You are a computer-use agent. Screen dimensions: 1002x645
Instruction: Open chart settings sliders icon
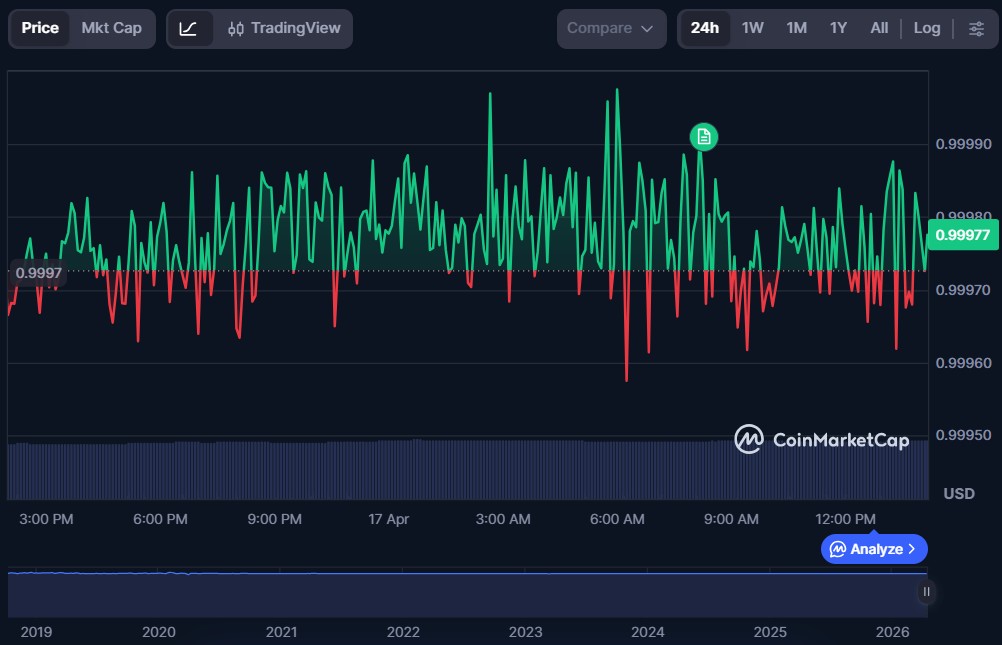[x=976, y=28]
